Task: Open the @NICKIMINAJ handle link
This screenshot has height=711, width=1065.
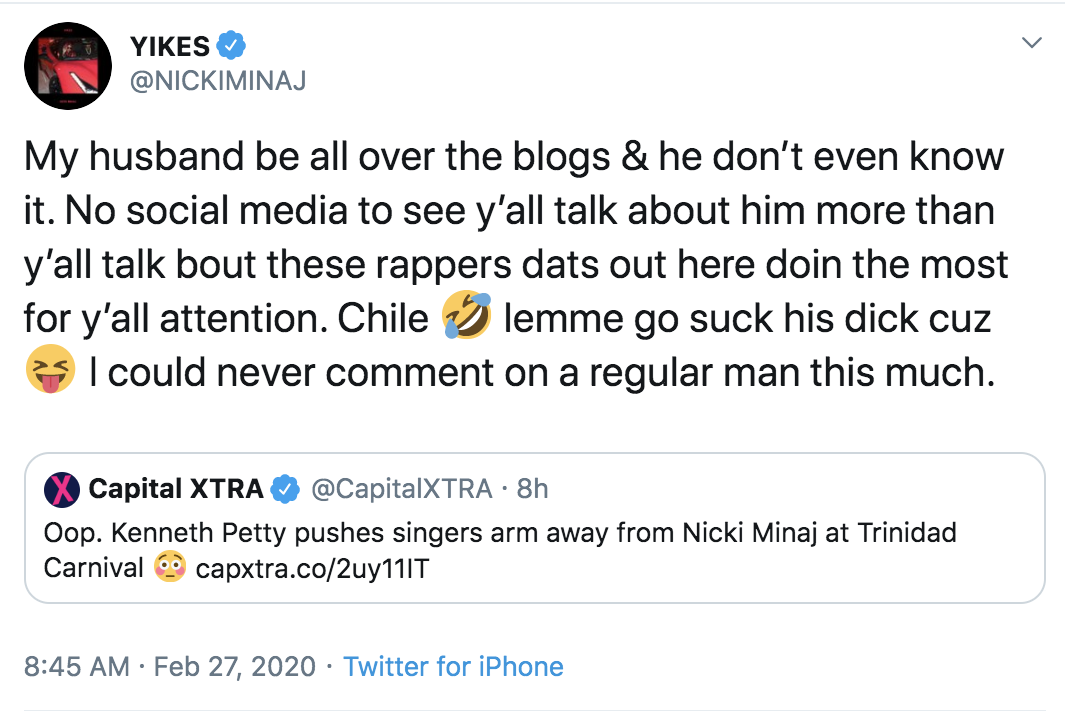Action: pos(218,80)
